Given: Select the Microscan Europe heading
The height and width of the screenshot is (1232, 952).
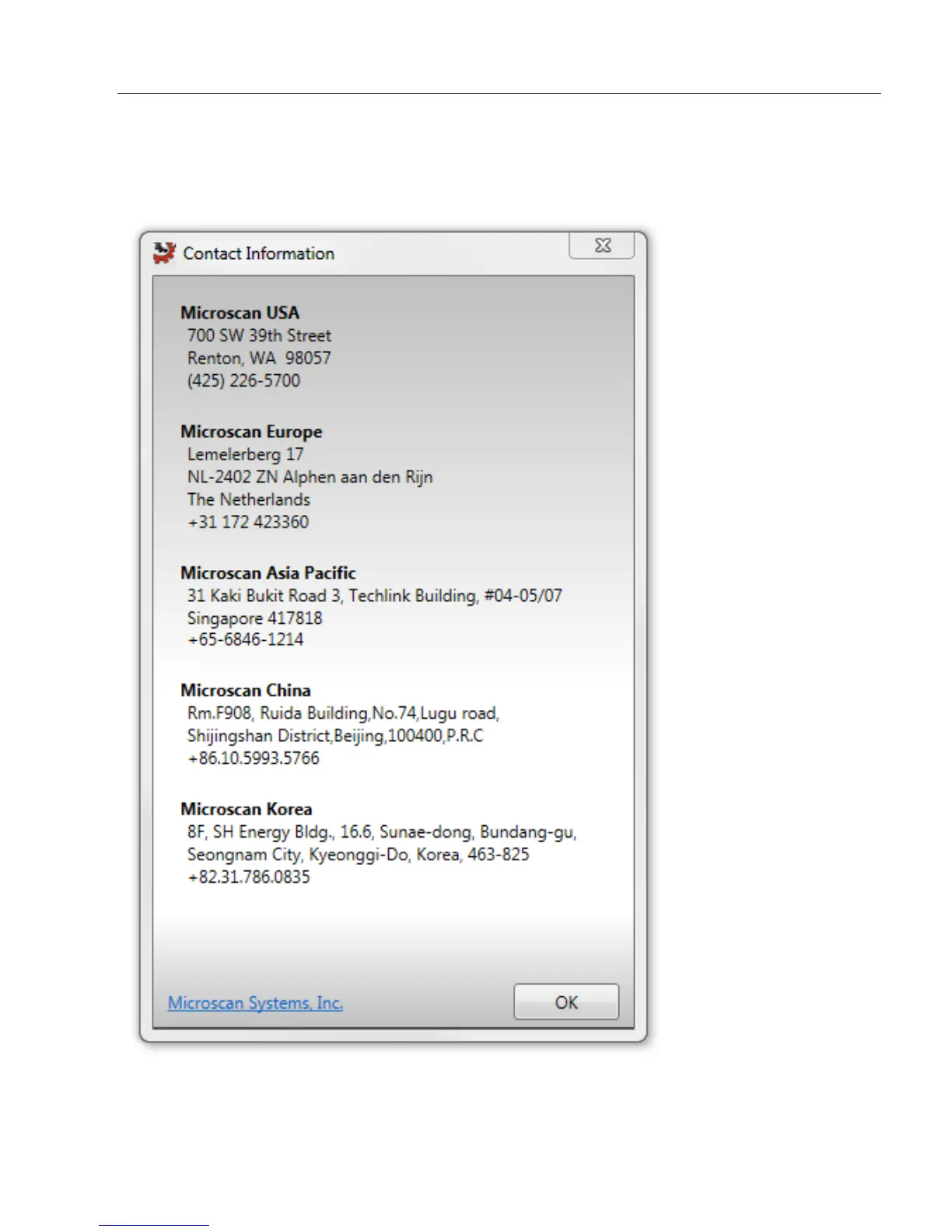Looking at the screenshot, I should coord(251,432).
